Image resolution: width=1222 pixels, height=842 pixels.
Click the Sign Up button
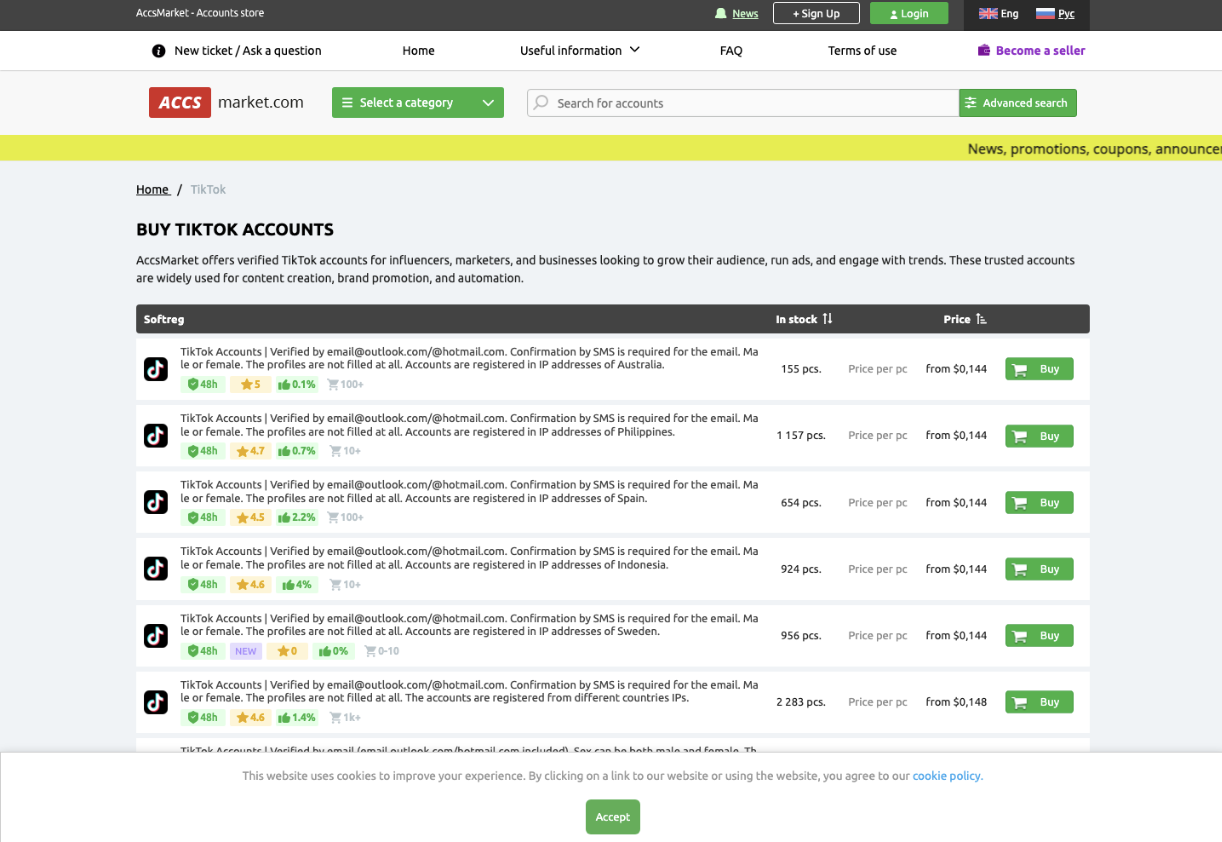pyautogui.click(x=816, y=13)
